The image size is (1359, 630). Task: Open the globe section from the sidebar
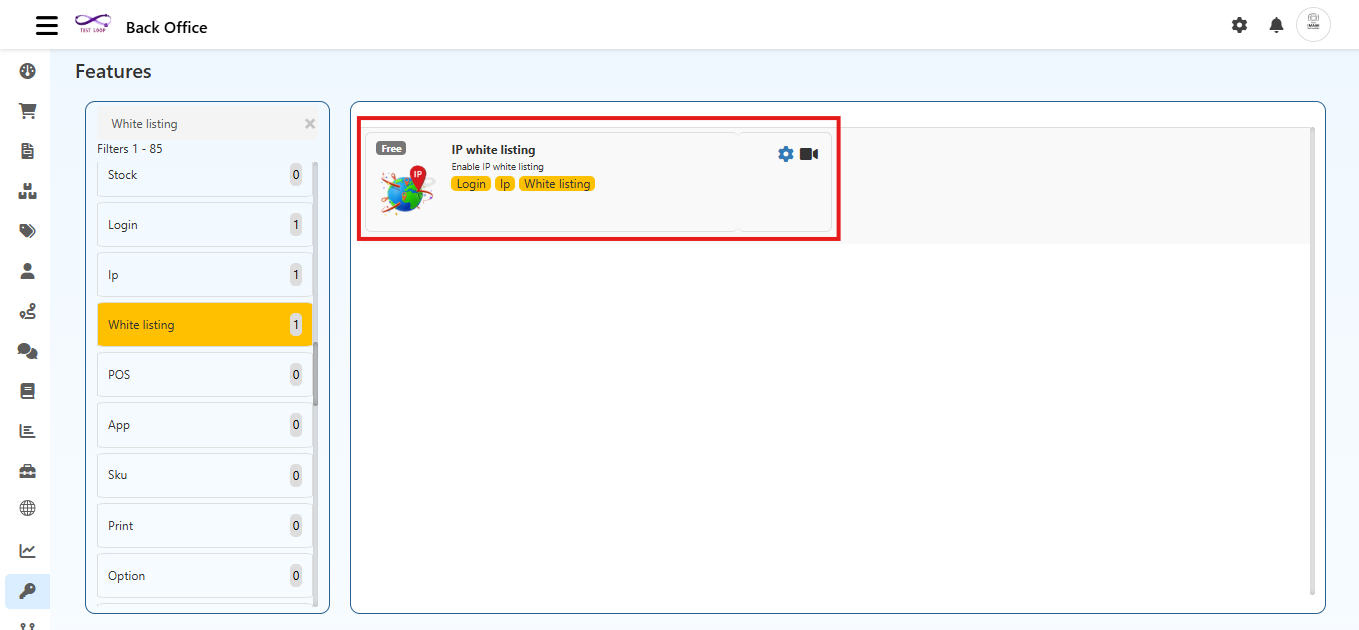coord(27,508)
